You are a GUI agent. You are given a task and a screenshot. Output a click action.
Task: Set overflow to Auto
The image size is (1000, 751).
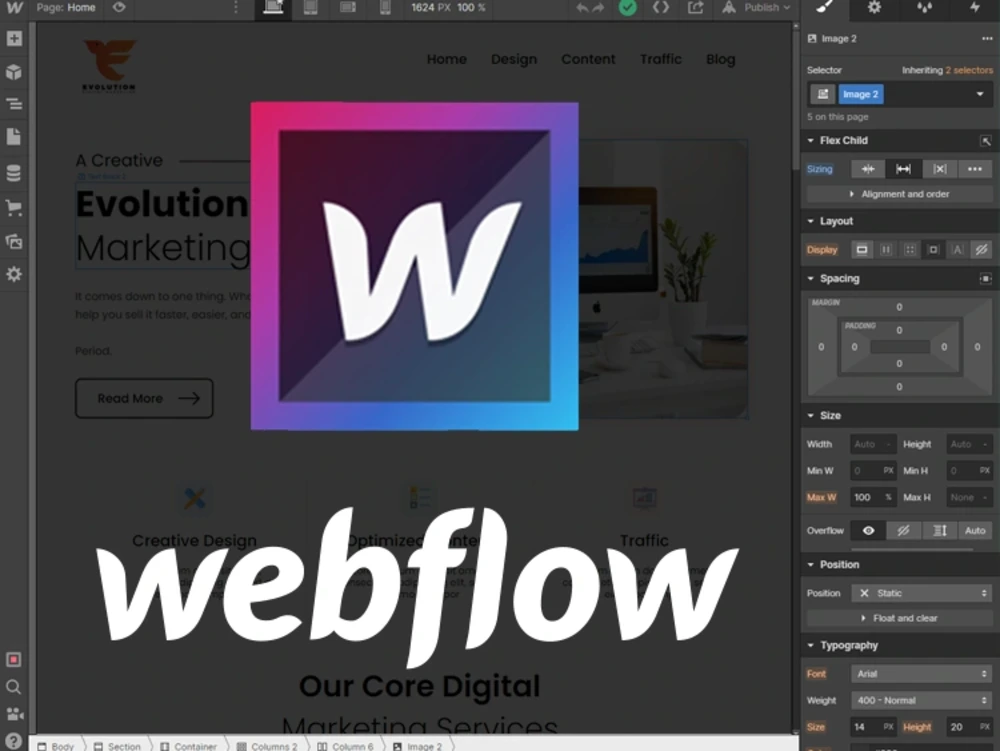[x=974, y=530]
